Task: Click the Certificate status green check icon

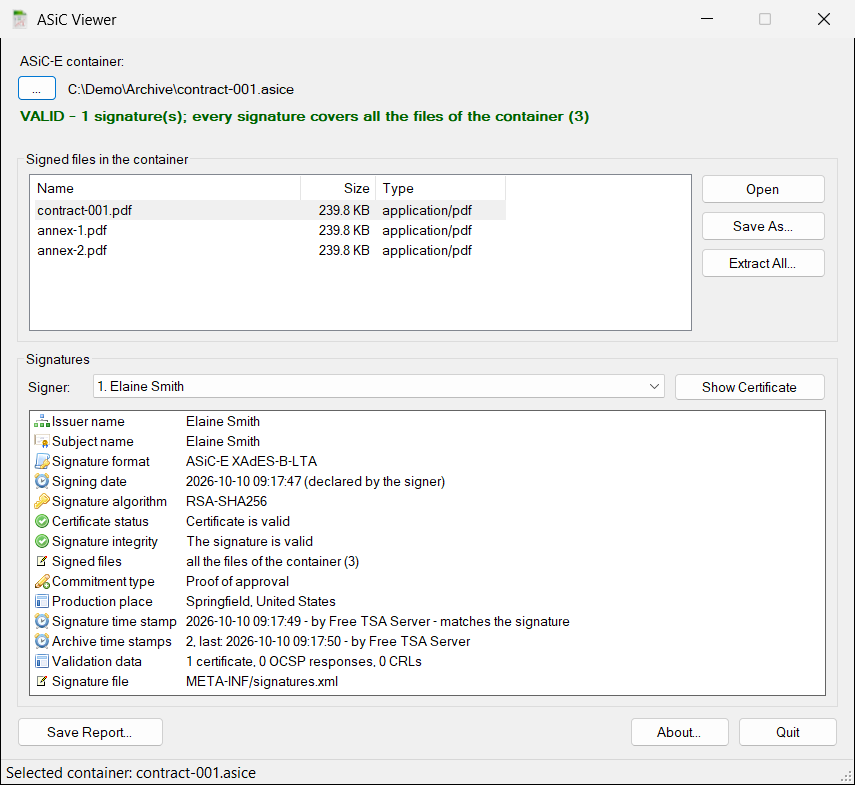Action: coord(41,522)
